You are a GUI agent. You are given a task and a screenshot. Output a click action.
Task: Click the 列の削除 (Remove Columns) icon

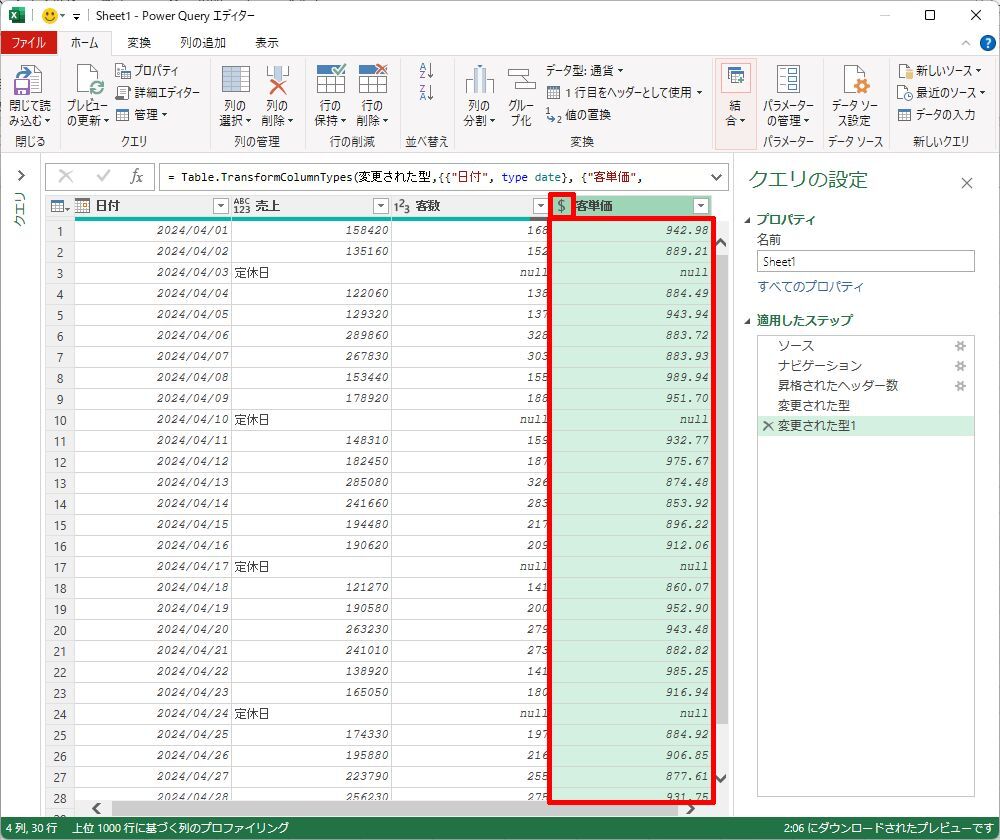pos(276,82)
